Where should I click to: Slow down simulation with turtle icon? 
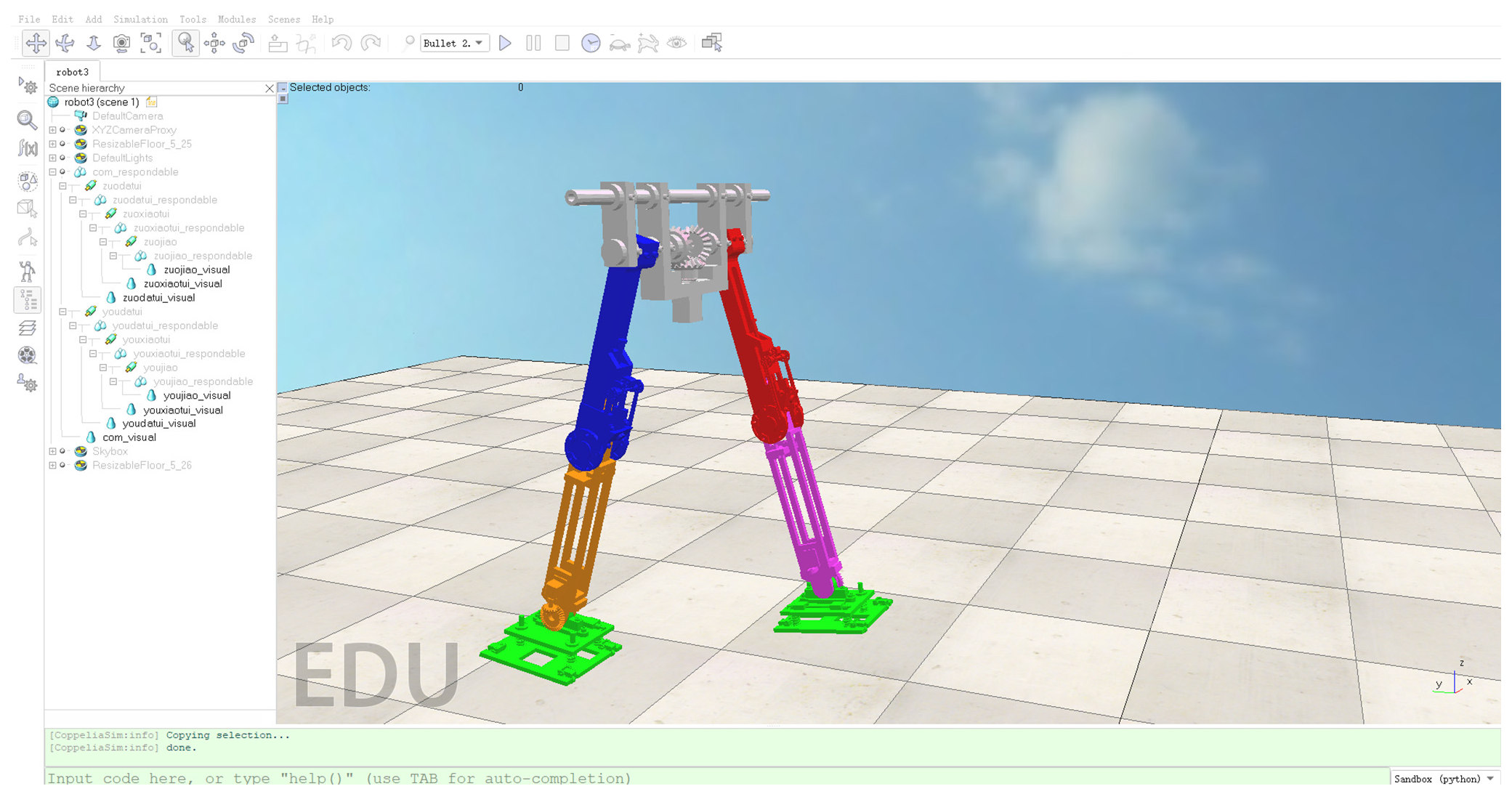click(619, 44)
